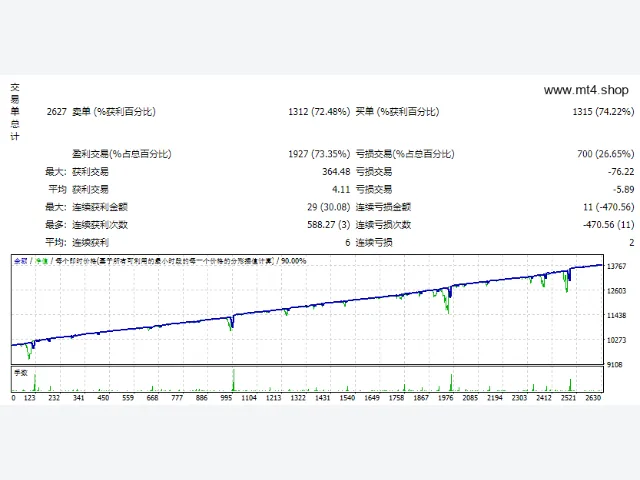
Task: Select the 连续获利次数 label
Action: coord(100,225)
